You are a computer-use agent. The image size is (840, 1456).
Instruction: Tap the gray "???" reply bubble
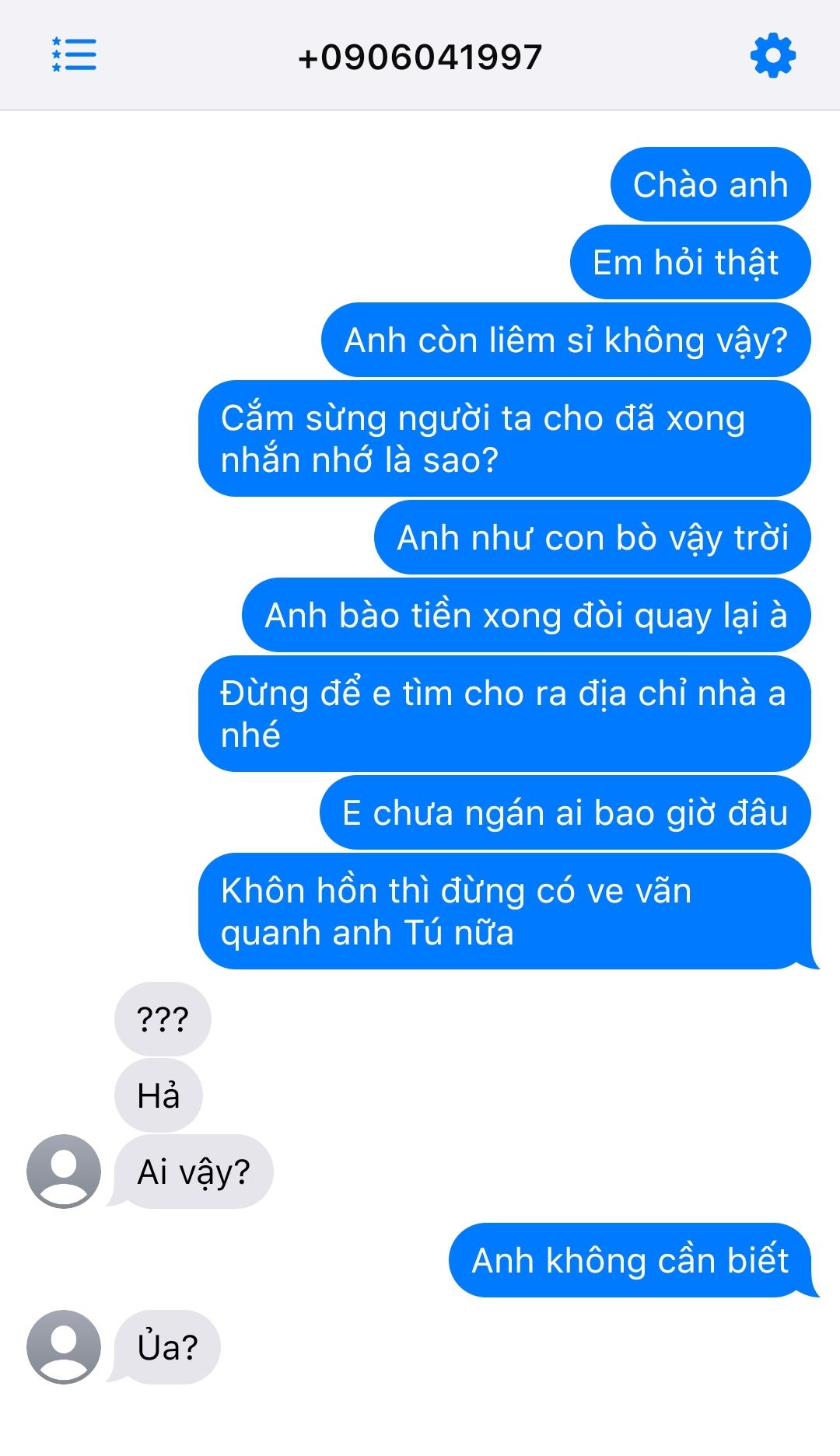163,1019
